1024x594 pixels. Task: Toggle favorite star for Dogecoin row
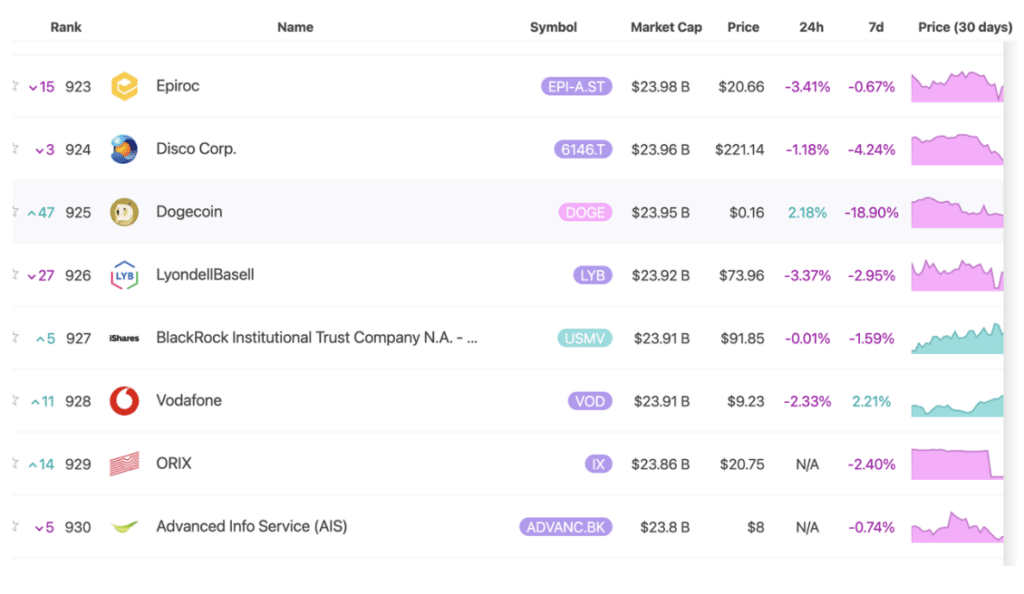tap(15, 211)
